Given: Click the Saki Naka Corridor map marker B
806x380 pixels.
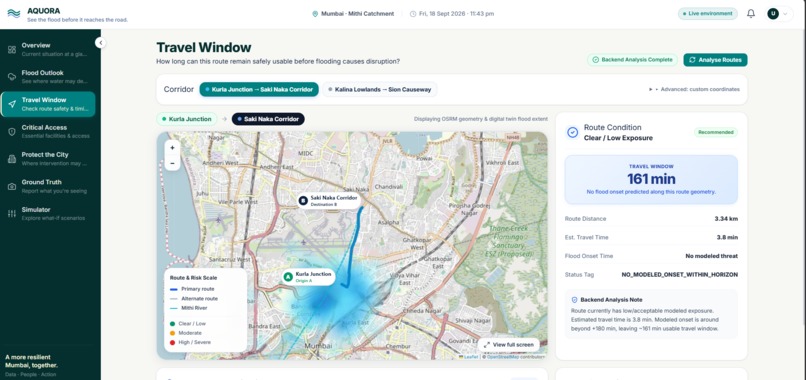Looking at the screenshot, I should coord(328,201).
